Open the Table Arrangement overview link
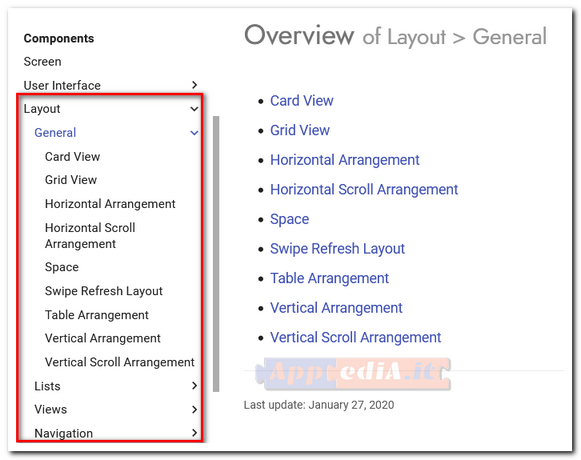581x460 pixels. tap(329, 278)
